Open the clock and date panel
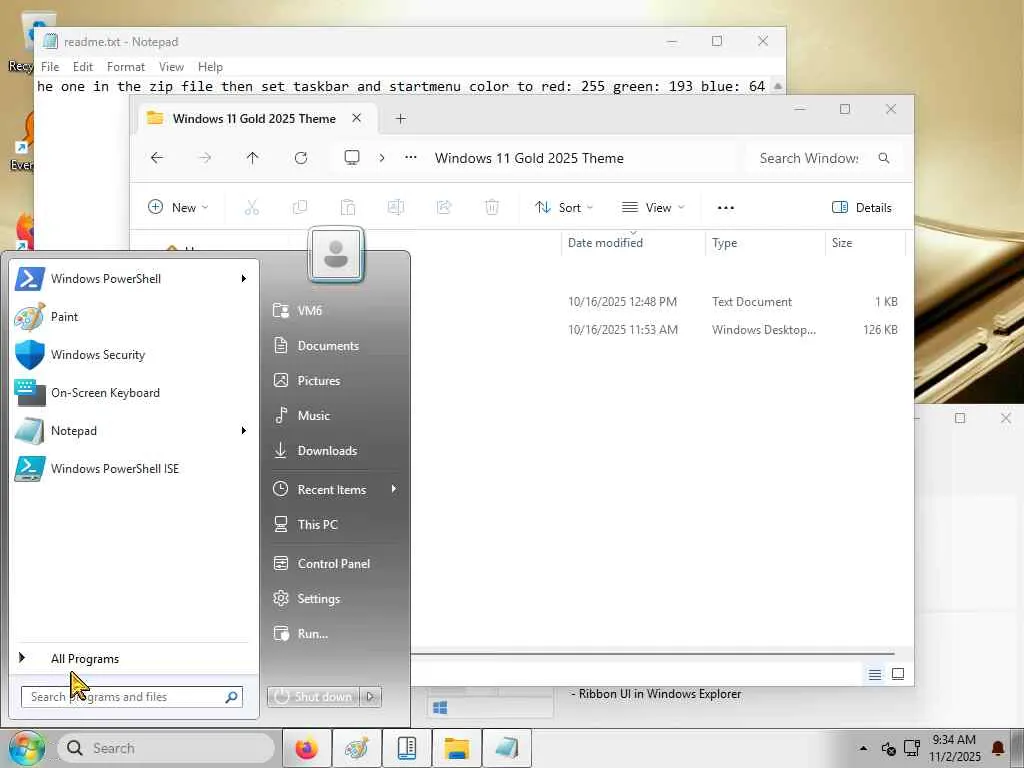 click(x=954, y=748)
